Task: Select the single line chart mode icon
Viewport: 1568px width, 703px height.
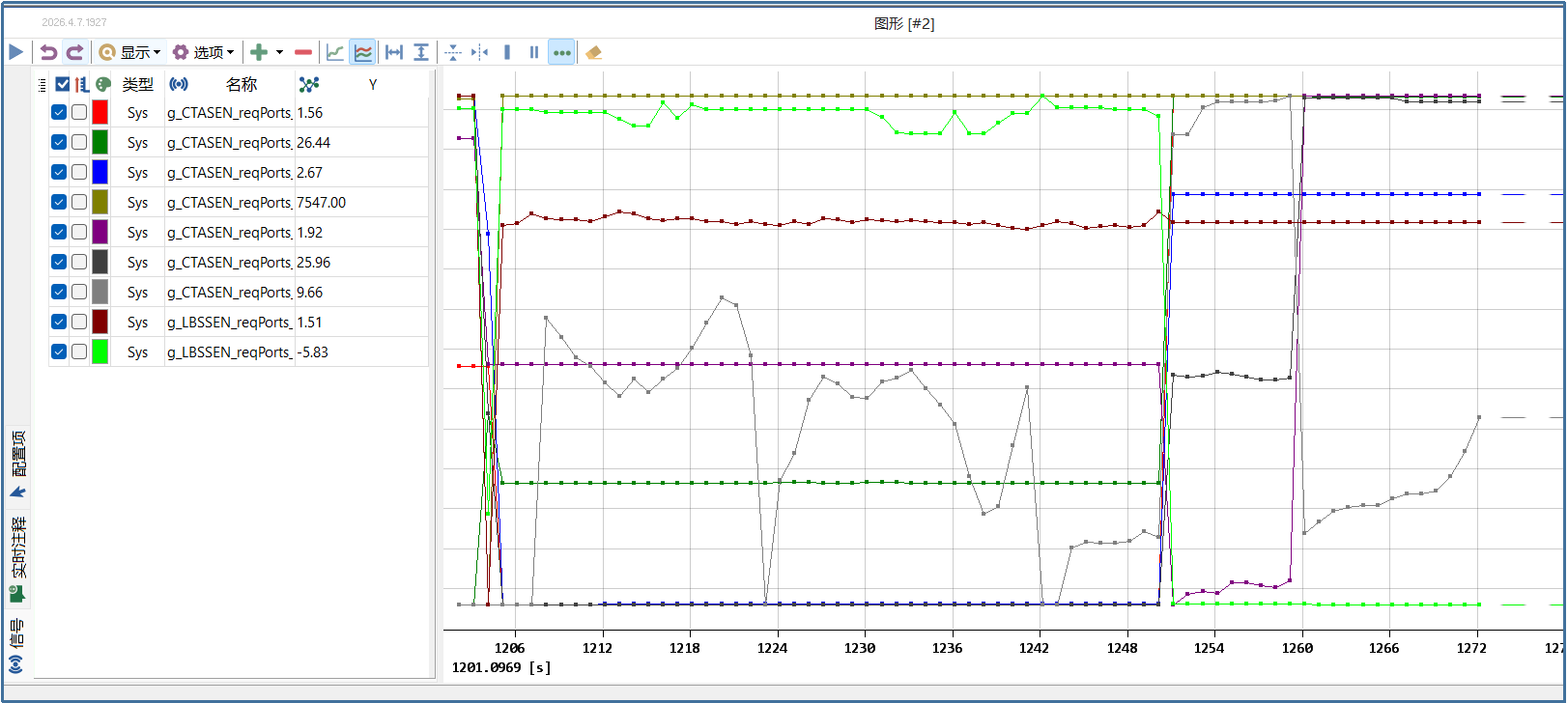Action: click(335, 52)
